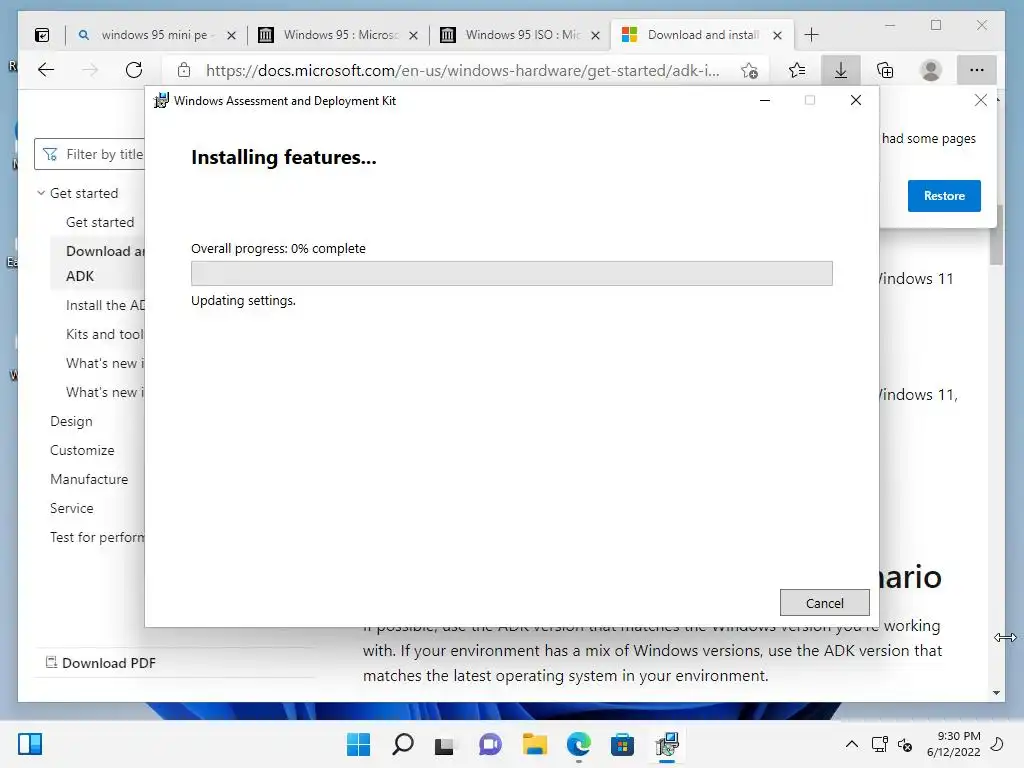Close the windows 95 mini pe tab
Image resolution: width=1024 pixels, height=768 pixels.
[x=231, y=35]
